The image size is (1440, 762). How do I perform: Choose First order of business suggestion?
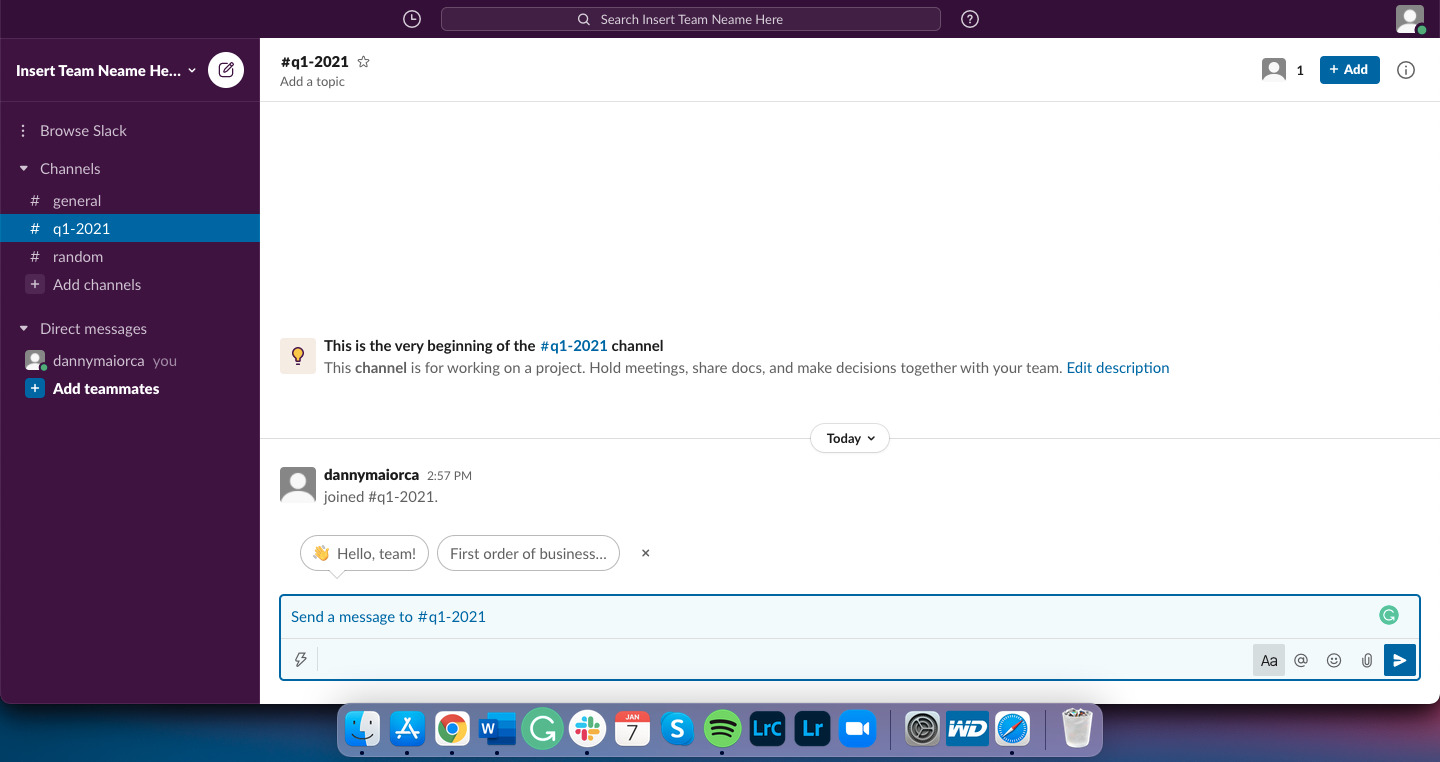point(528,553)
